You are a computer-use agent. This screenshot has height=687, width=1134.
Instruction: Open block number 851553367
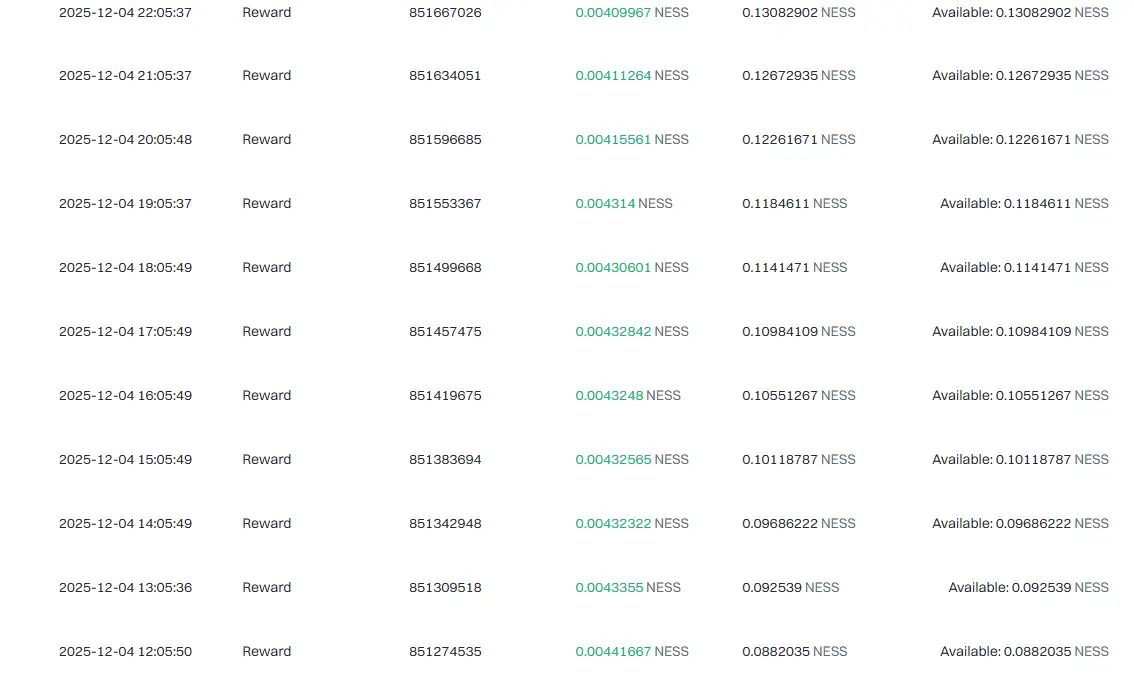point(445,203)
